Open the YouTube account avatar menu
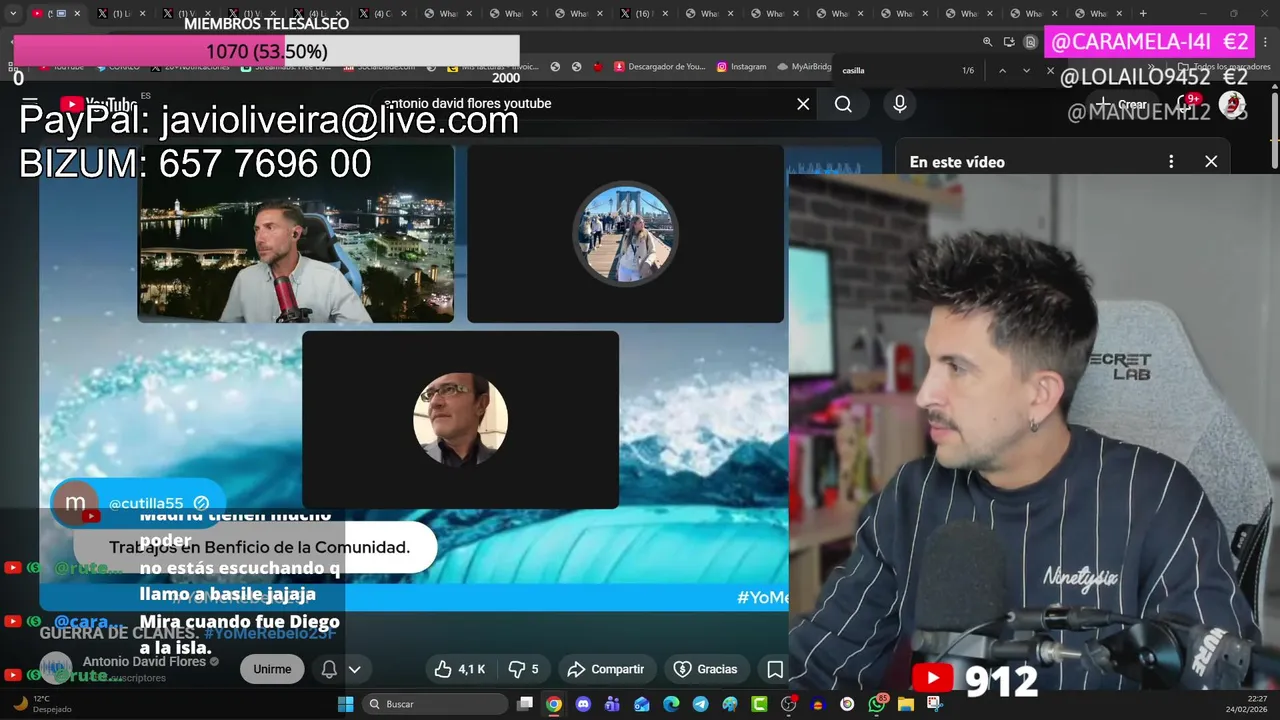Viewport: 1280px width, 720px height. coord(1232,104)
